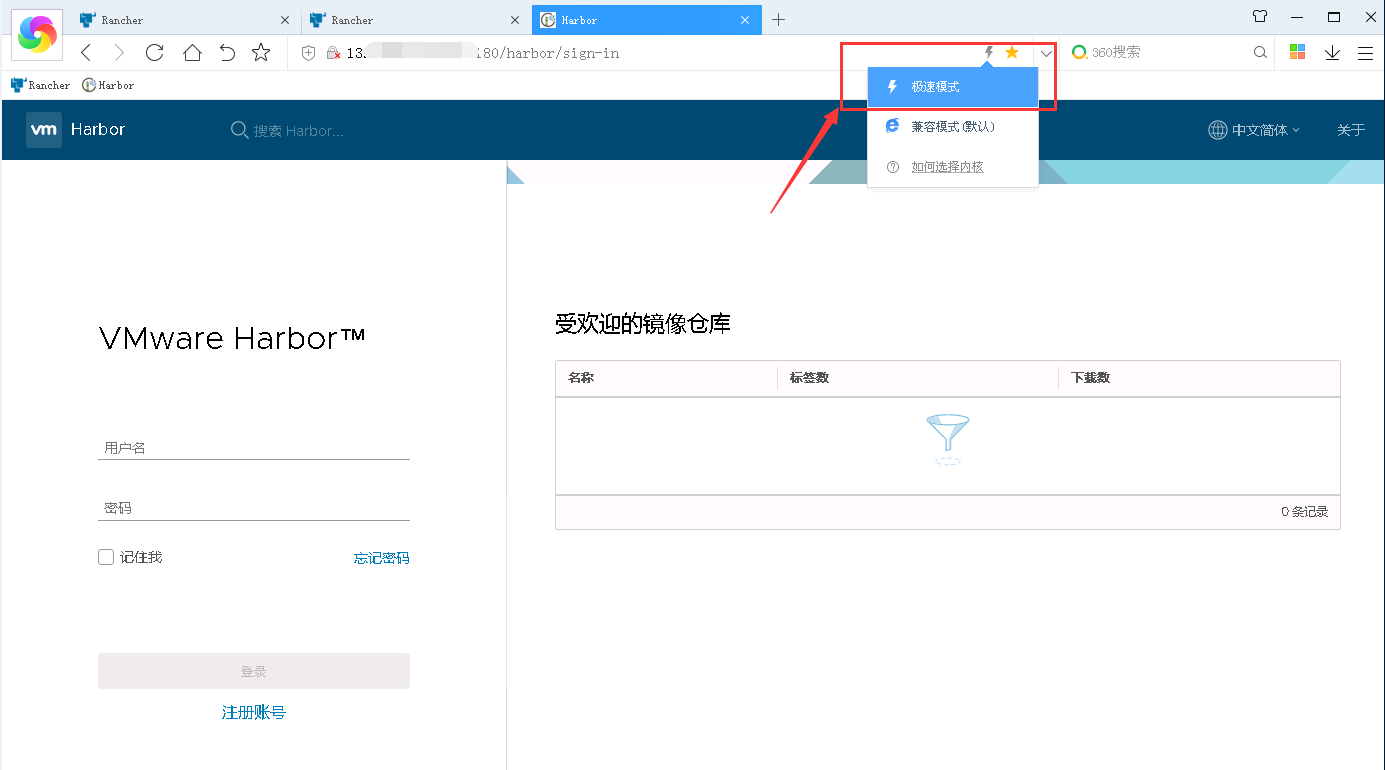Select the Harbor browser tab
The width and height of the screenshot is (1385, 770).
(647, 20)
